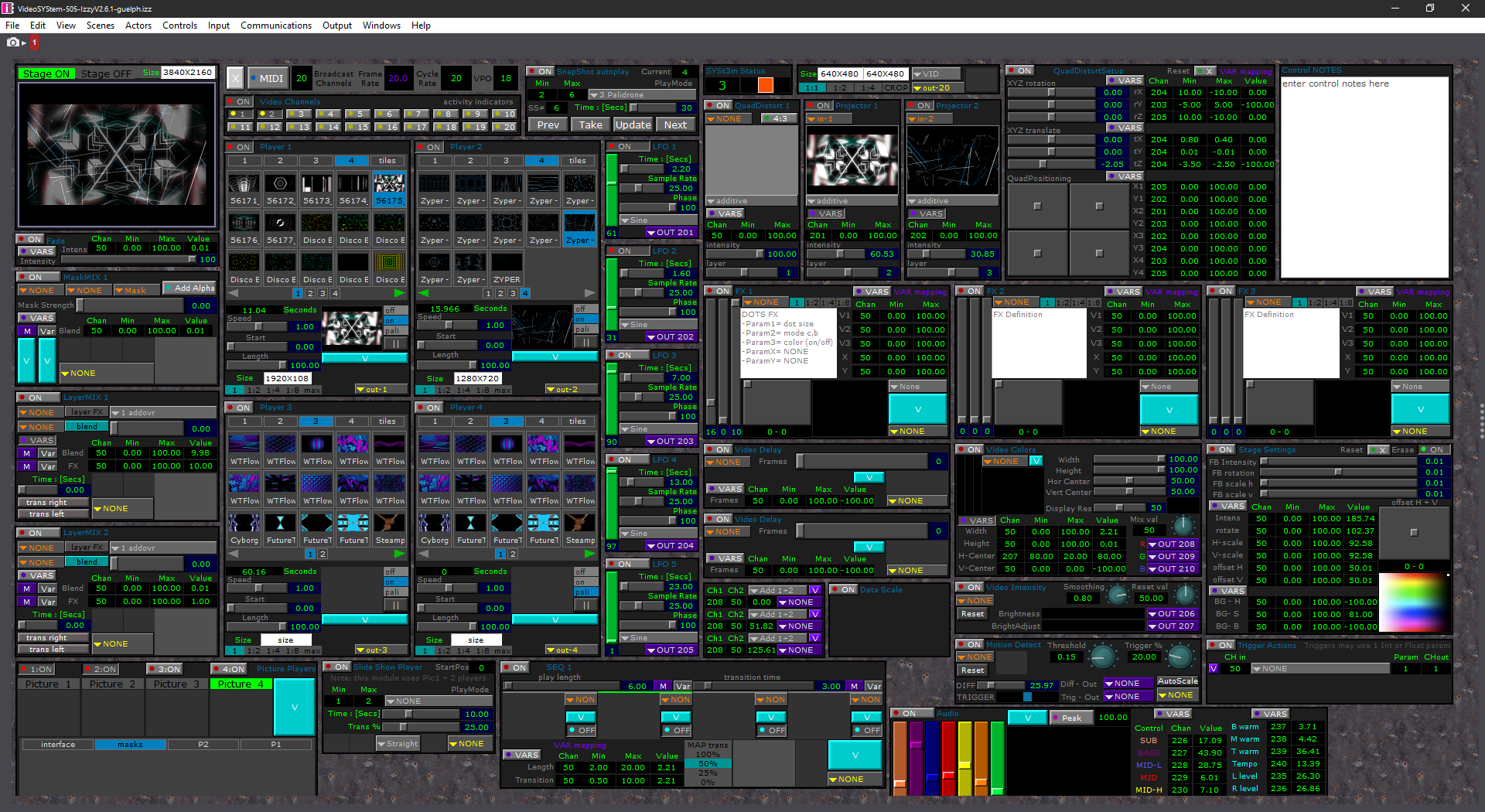Open the Straight dropdown in Slide Show Player
Viewport: 1485px width, 812px height.
pos(398,743)
